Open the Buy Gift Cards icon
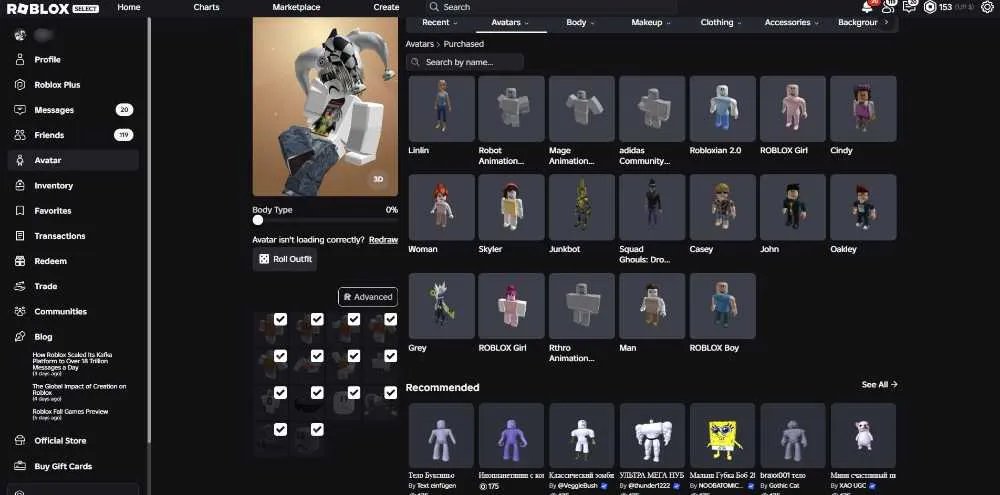The height and width of the screenshot is (495, 1000). 20,466
